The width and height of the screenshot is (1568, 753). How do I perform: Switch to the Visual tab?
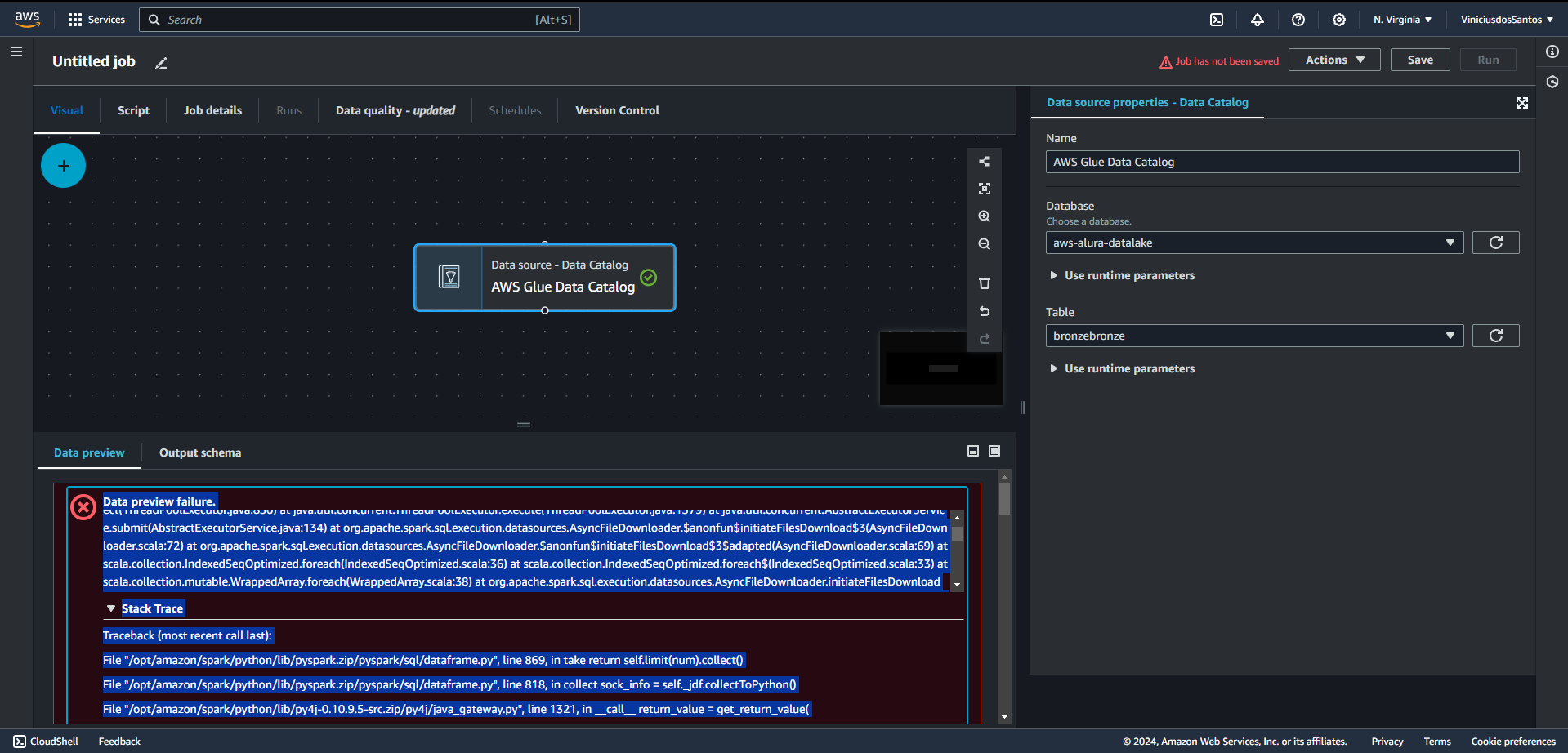click(67, 110)
